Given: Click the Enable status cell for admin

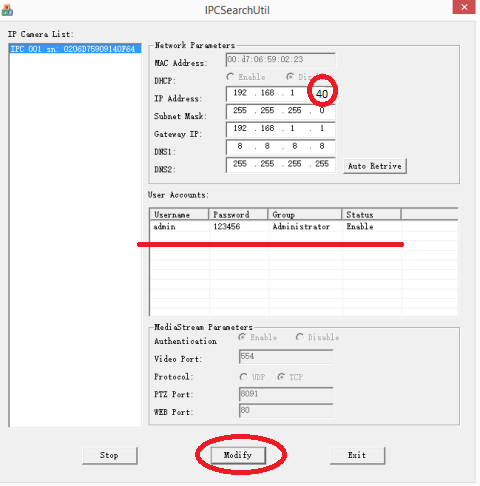Looking at the screenshot, I should tap(360, 227).
